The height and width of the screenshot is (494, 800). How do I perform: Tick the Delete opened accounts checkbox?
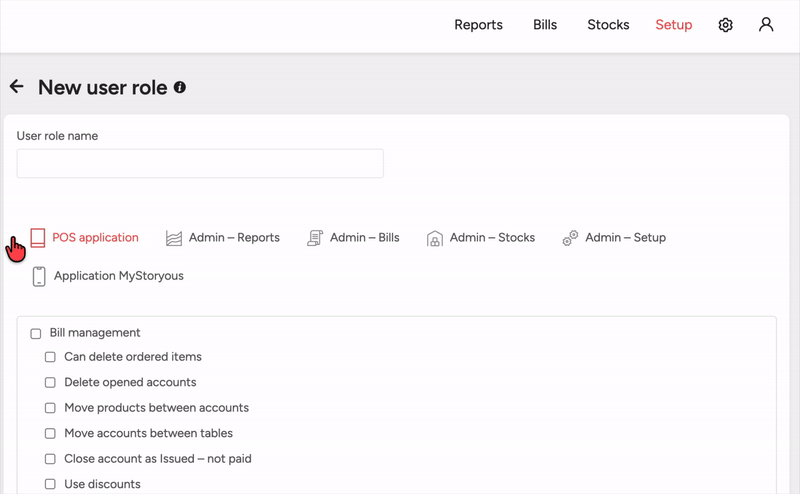(50, 382)
